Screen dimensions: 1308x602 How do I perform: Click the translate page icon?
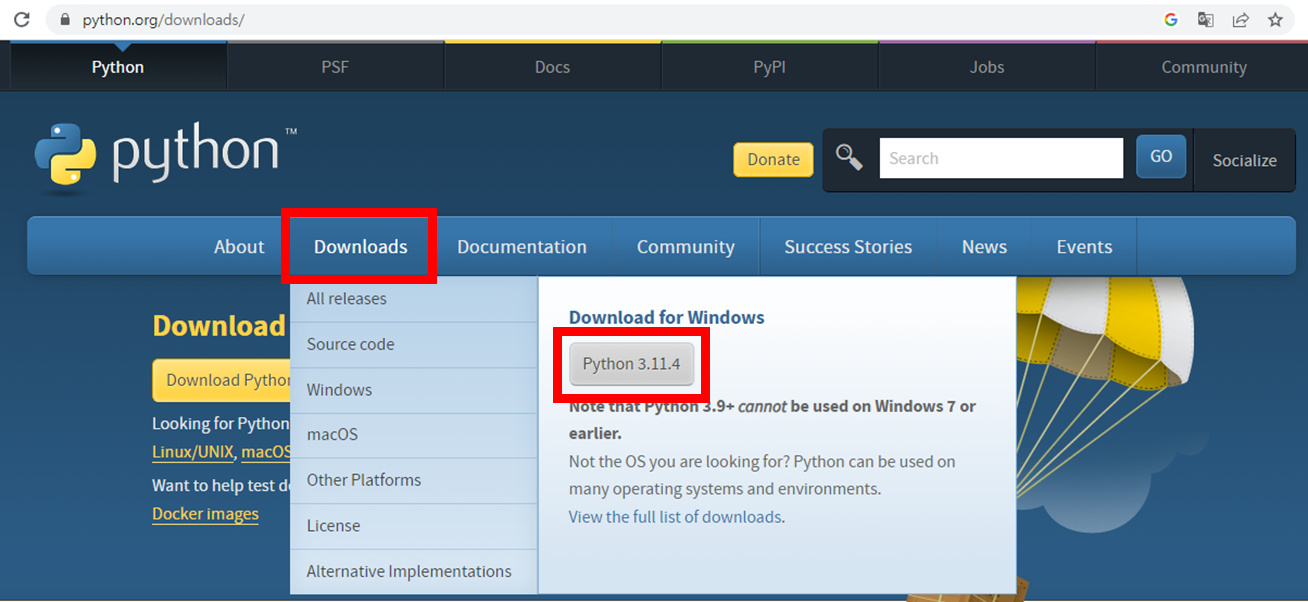[x=1206, y=19]
